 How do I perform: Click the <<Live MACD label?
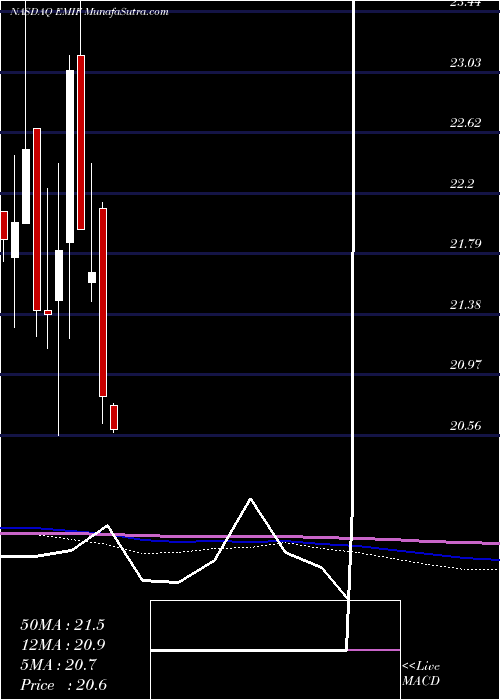421,674
